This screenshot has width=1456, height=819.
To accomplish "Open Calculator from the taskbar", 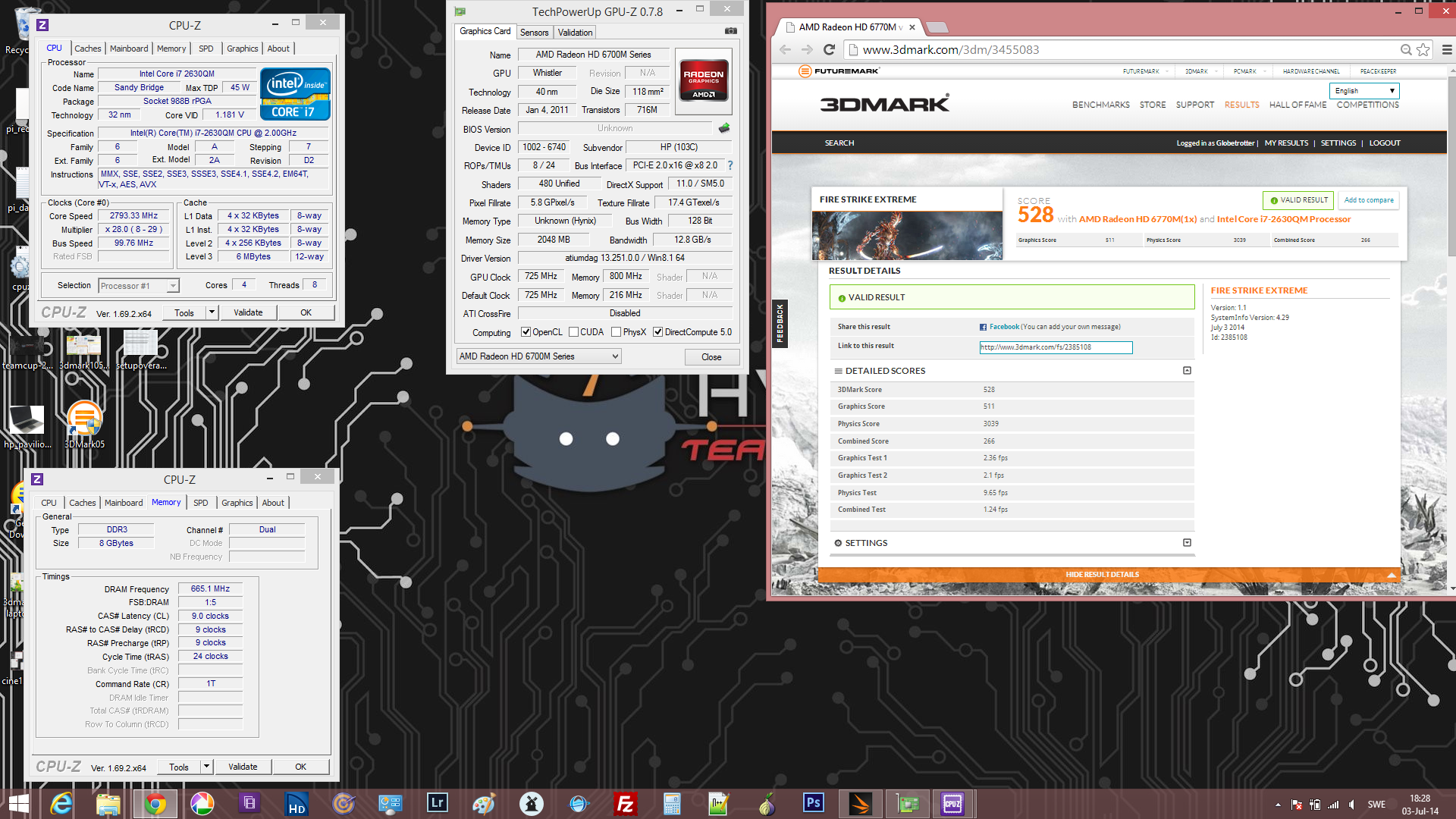I will [672, 804].
